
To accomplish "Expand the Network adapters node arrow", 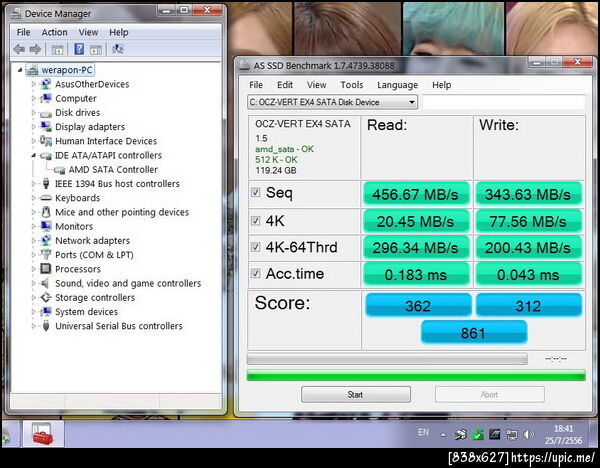I will [34, 240].
